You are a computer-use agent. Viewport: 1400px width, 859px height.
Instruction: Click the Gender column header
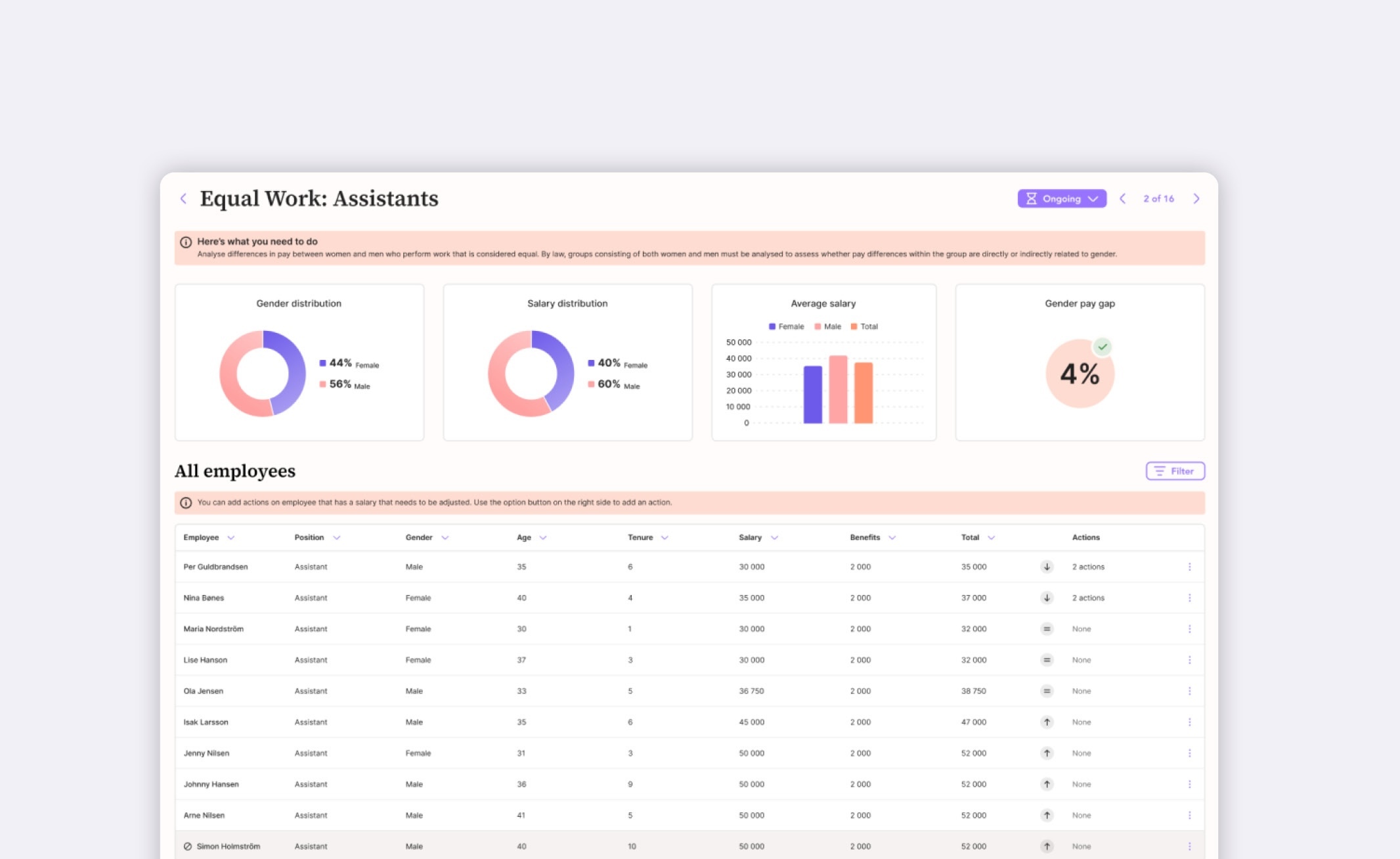pyautogui.click(x=419, y=537)
